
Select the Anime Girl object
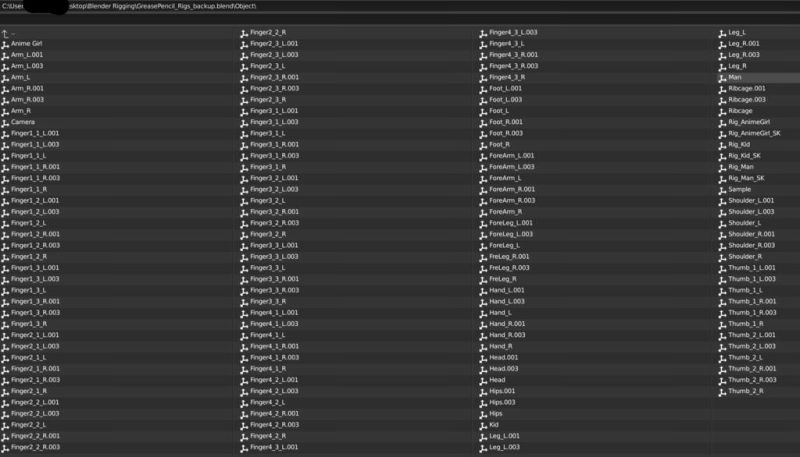(27, 44)
